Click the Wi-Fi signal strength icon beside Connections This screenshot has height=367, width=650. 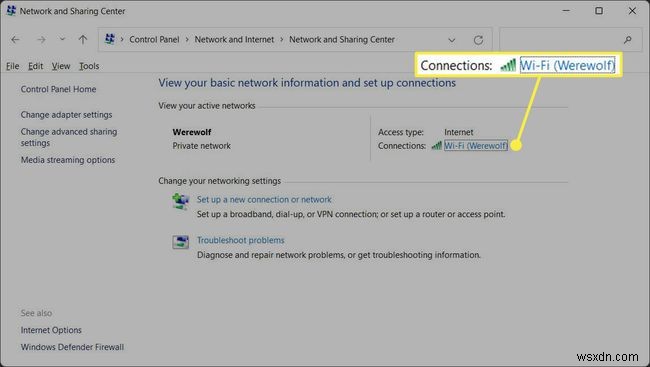click(x=437, y=146)
